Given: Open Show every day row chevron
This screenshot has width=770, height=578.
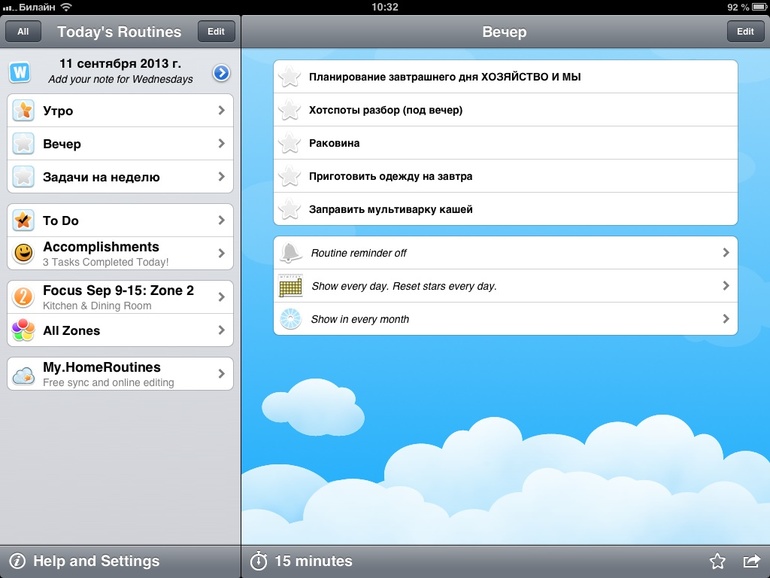Looking at the screenshot, I should click(726, 285).
